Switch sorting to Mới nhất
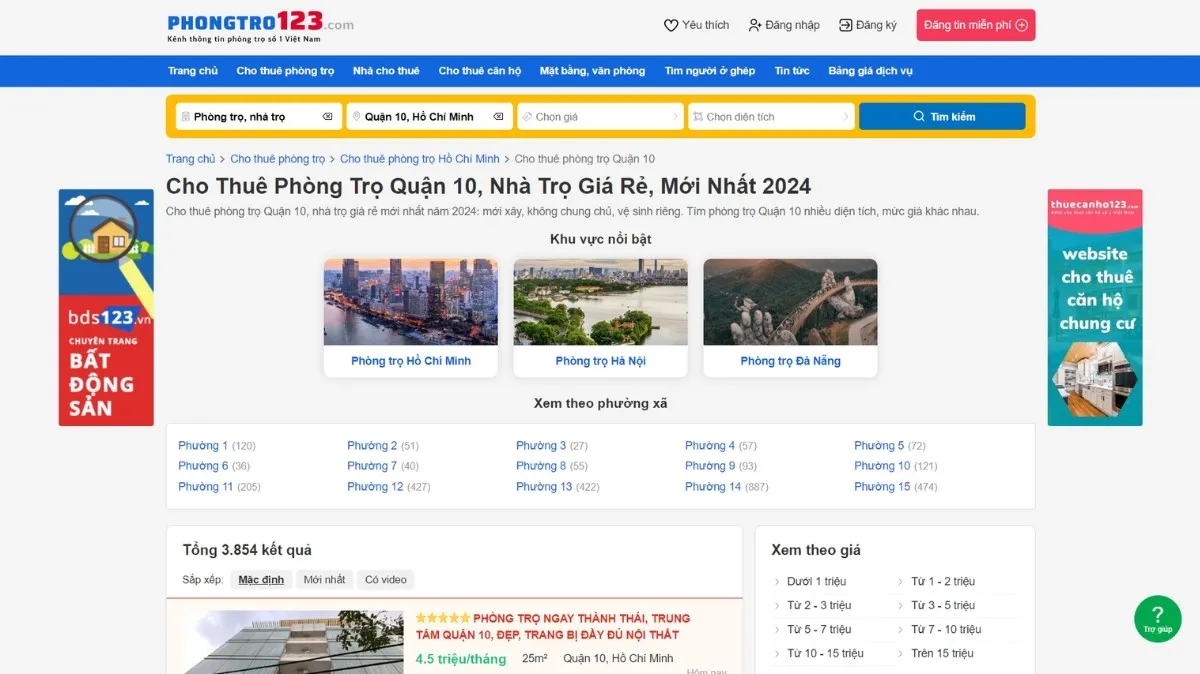1200x674 pixels. (x=324, y=579)
